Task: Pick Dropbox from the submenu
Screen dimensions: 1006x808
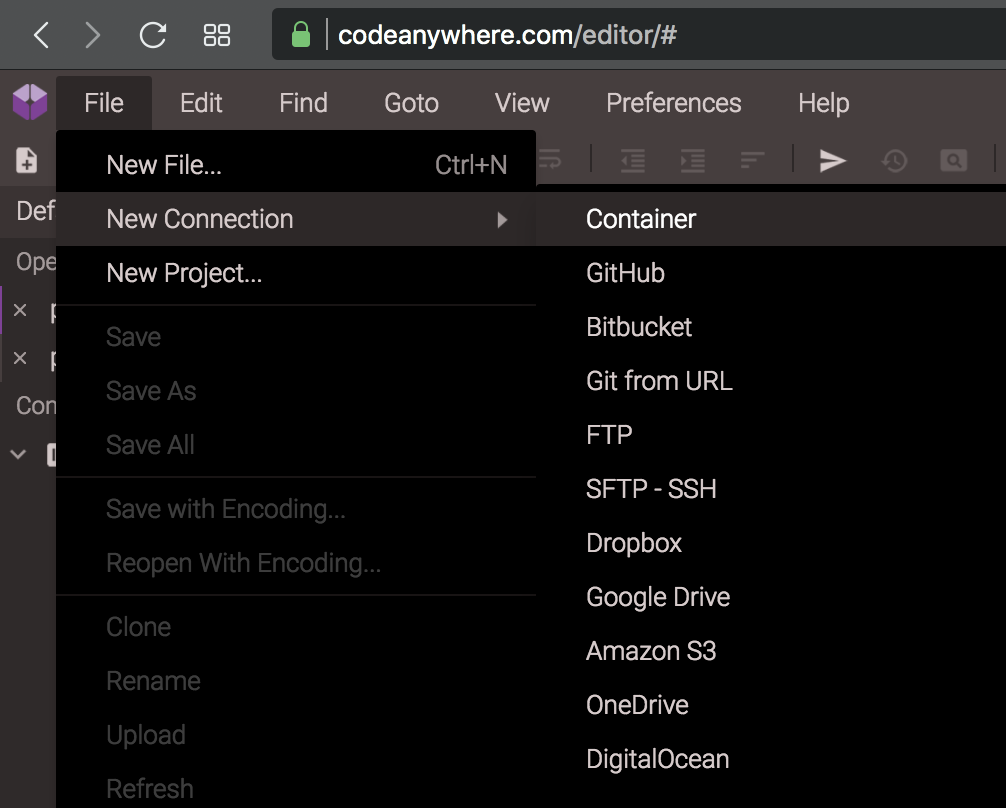Action: click(x=771, y=543)
